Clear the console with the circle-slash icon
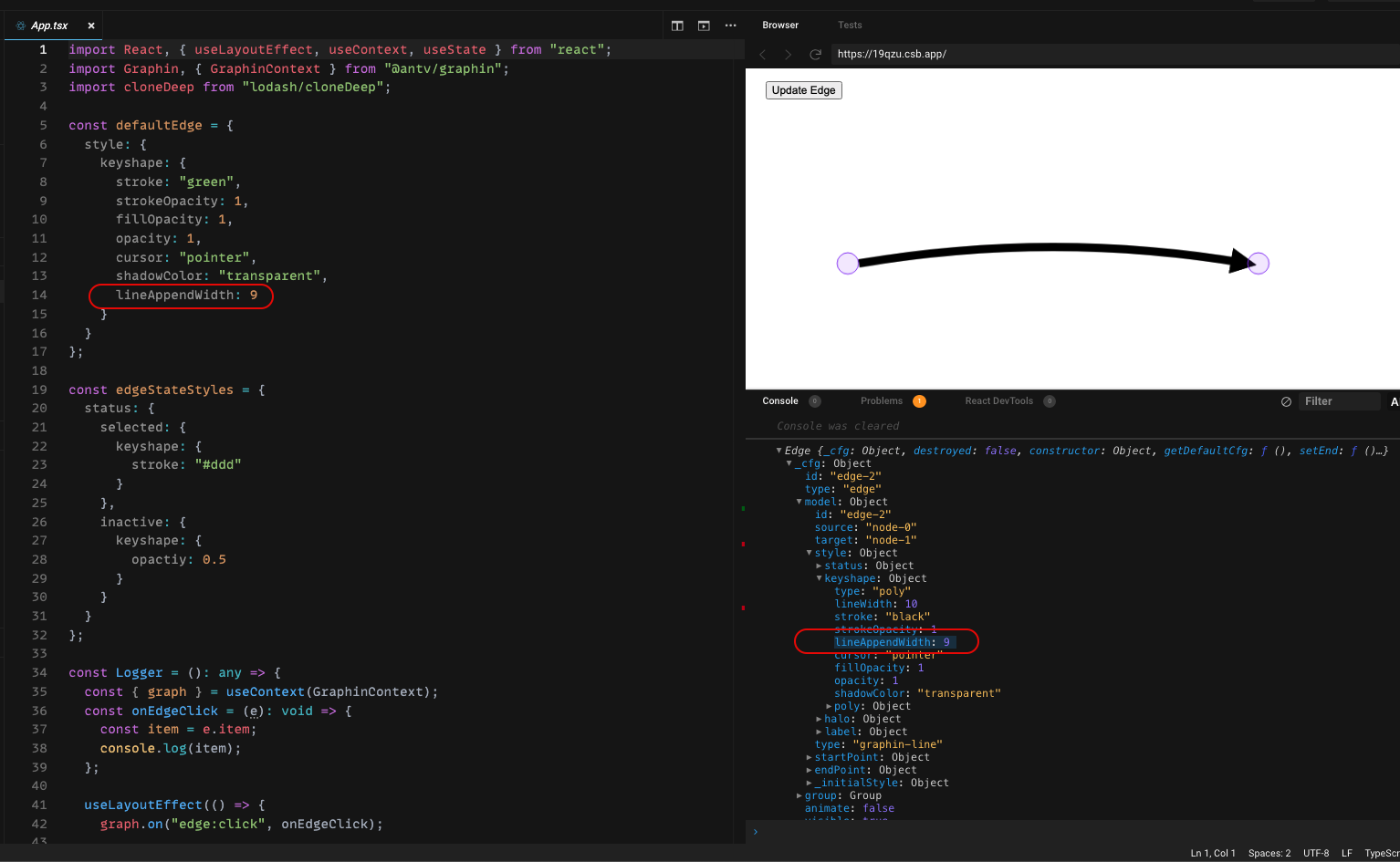Image resolution: width=1400 pixels, height=862 pixels. click(1286, 401)
